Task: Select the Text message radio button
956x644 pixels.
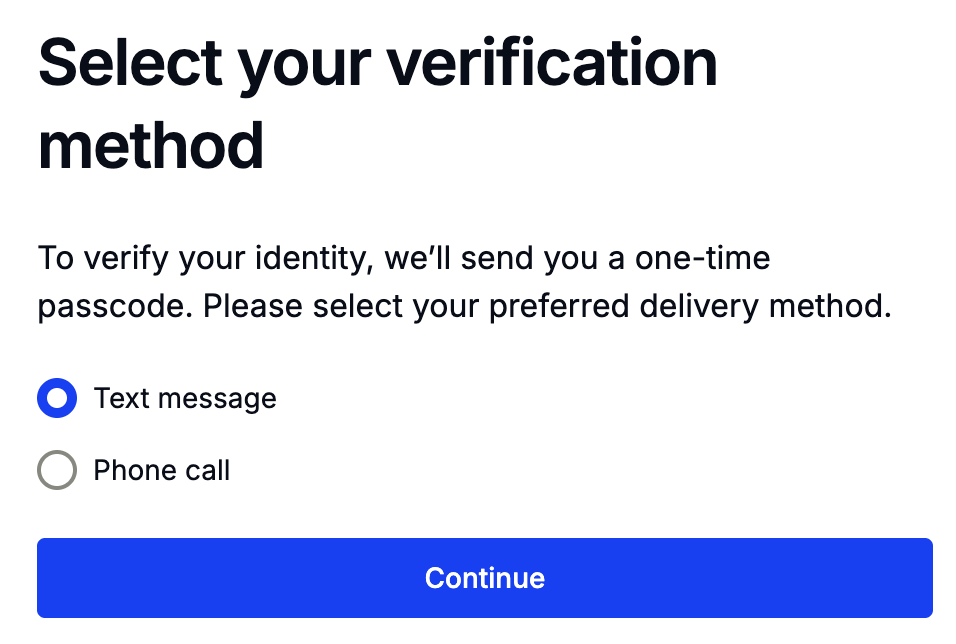Action: point(57,399)
